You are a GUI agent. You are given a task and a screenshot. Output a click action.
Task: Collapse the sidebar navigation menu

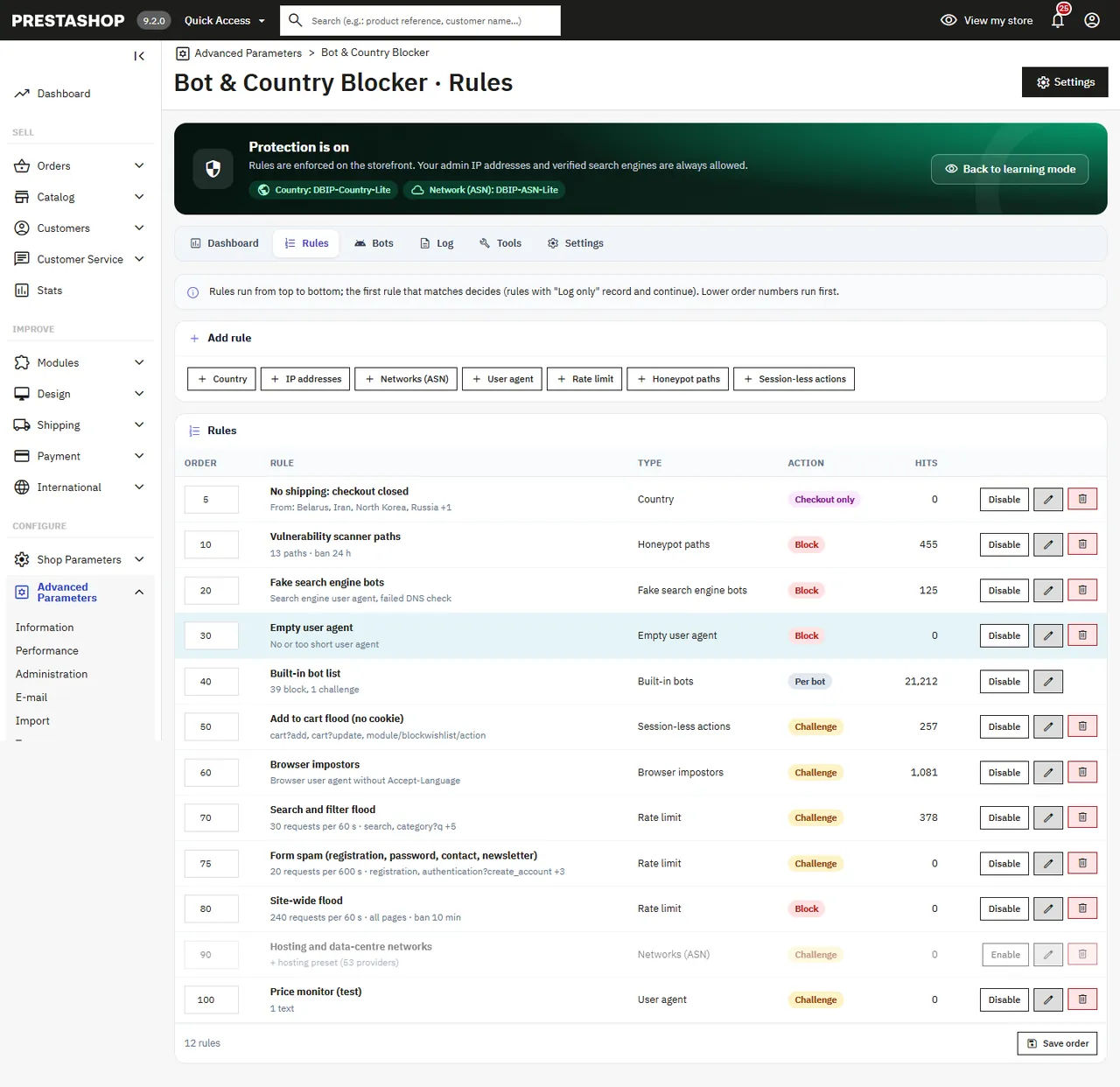(x=139, y=56)
